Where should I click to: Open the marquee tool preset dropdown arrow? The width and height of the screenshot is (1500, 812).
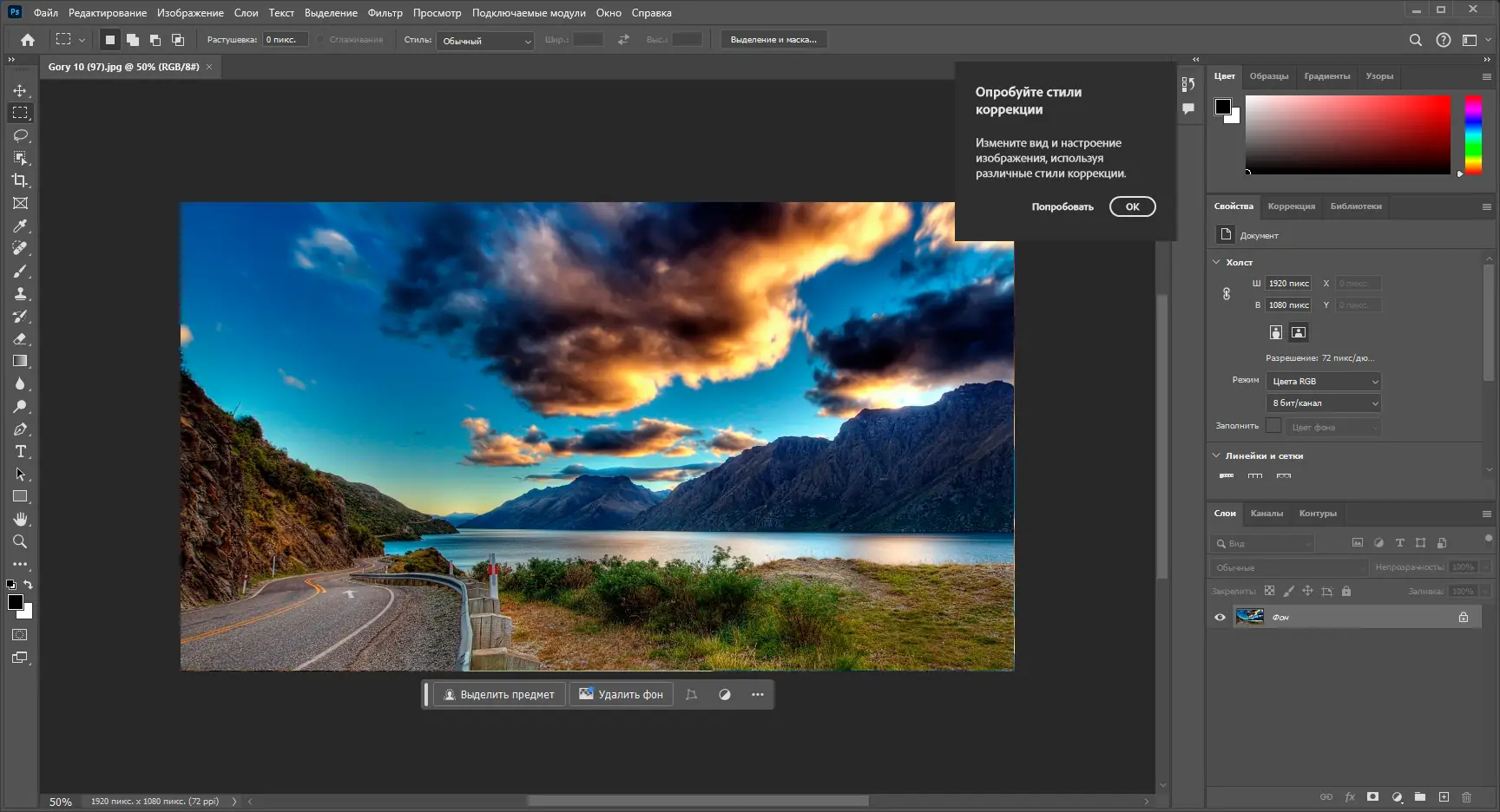coord(82,40)
